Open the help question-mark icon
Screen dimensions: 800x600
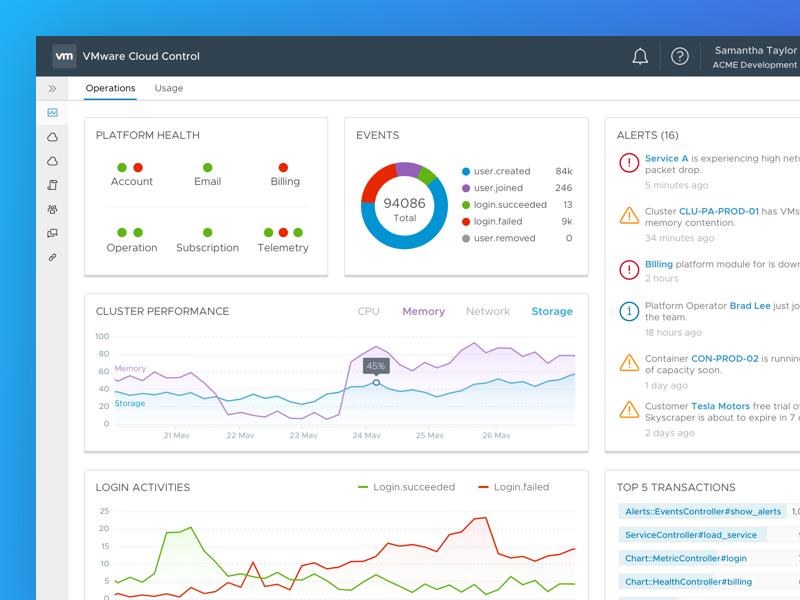[680, 56]
